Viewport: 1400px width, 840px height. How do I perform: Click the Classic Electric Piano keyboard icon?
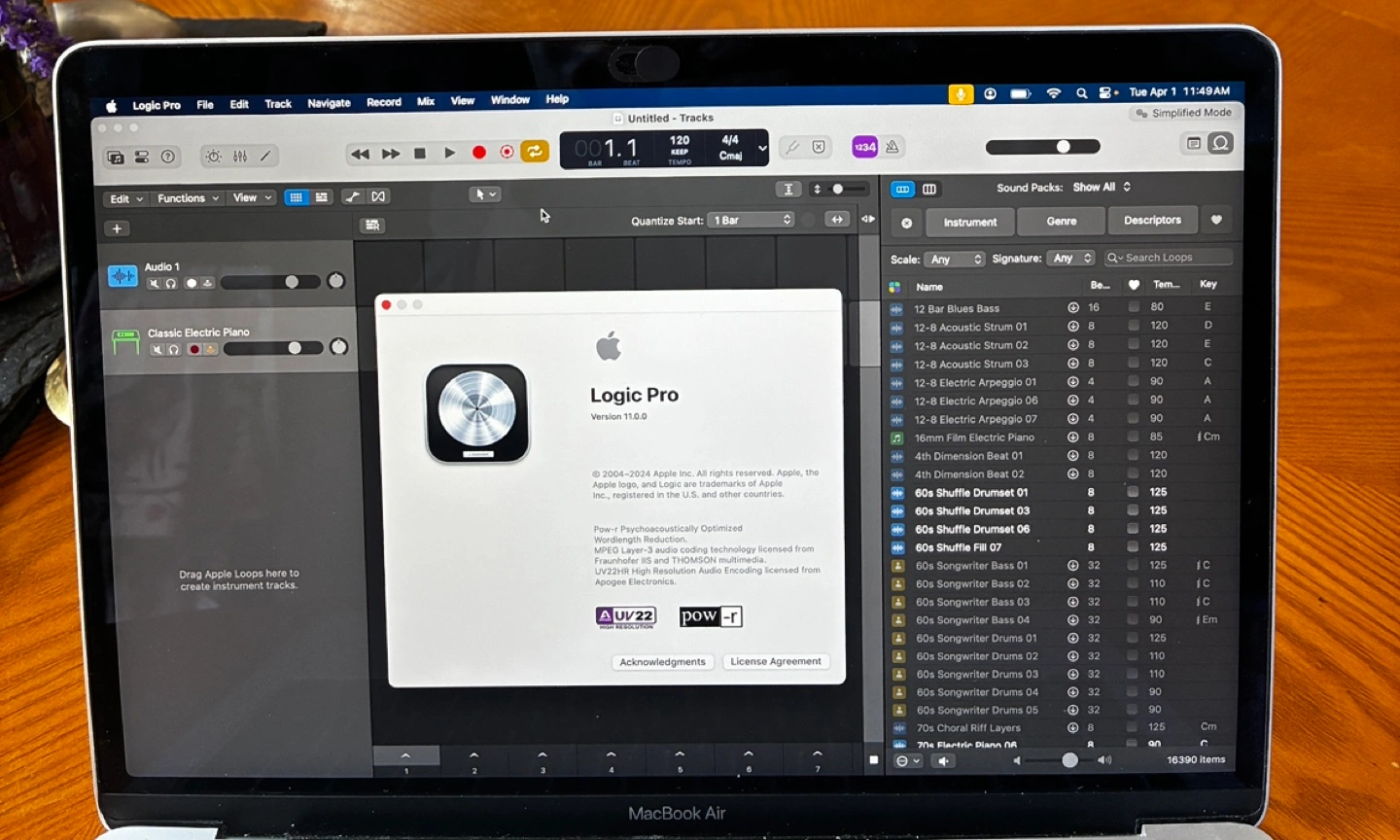click(125, 341)
